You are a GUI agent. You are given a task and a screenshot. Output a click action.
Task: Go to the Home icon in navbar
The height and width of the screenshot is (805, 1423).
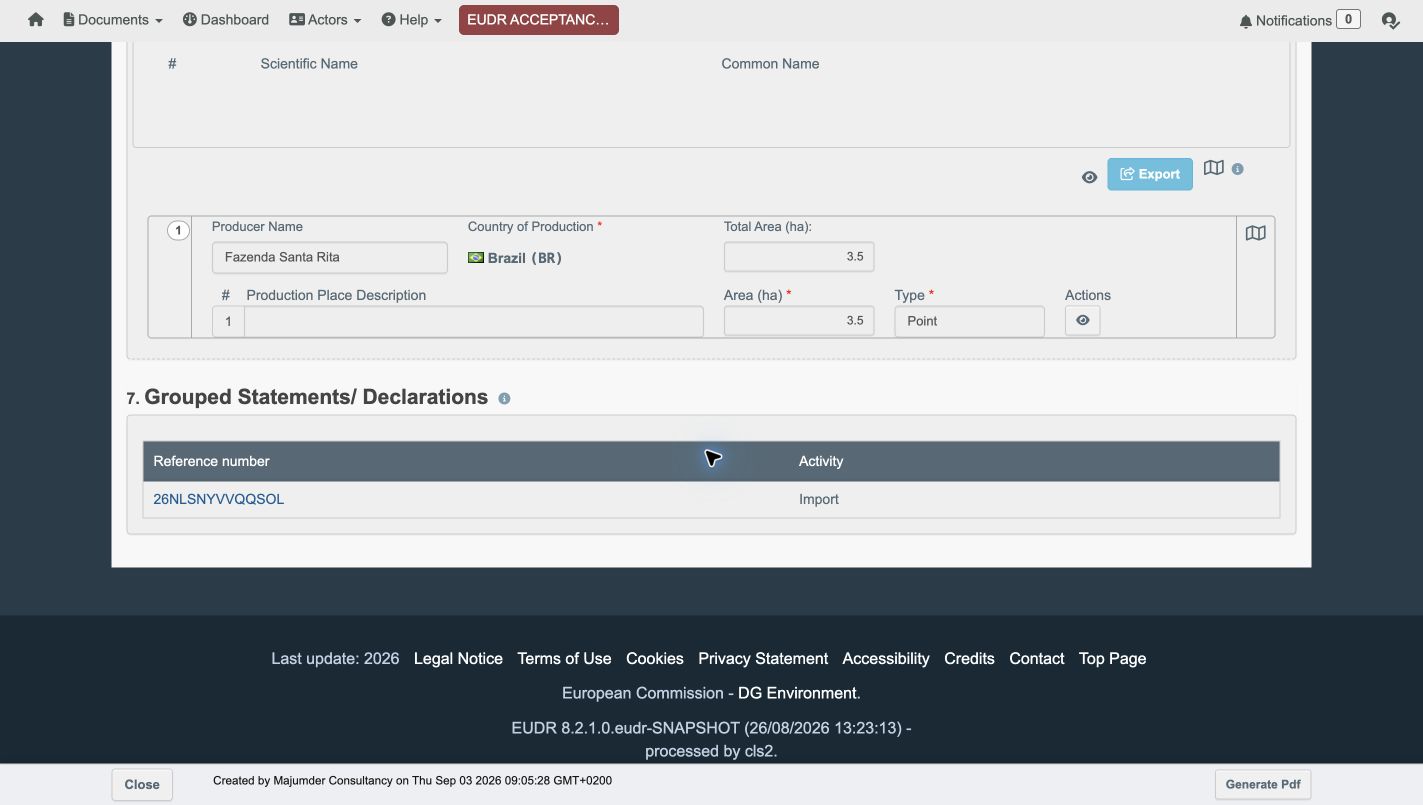tap(36, 20)
